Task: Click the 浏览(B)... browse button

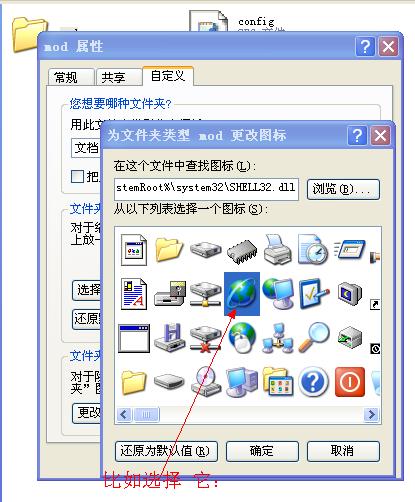Action: tap(343, 189)
